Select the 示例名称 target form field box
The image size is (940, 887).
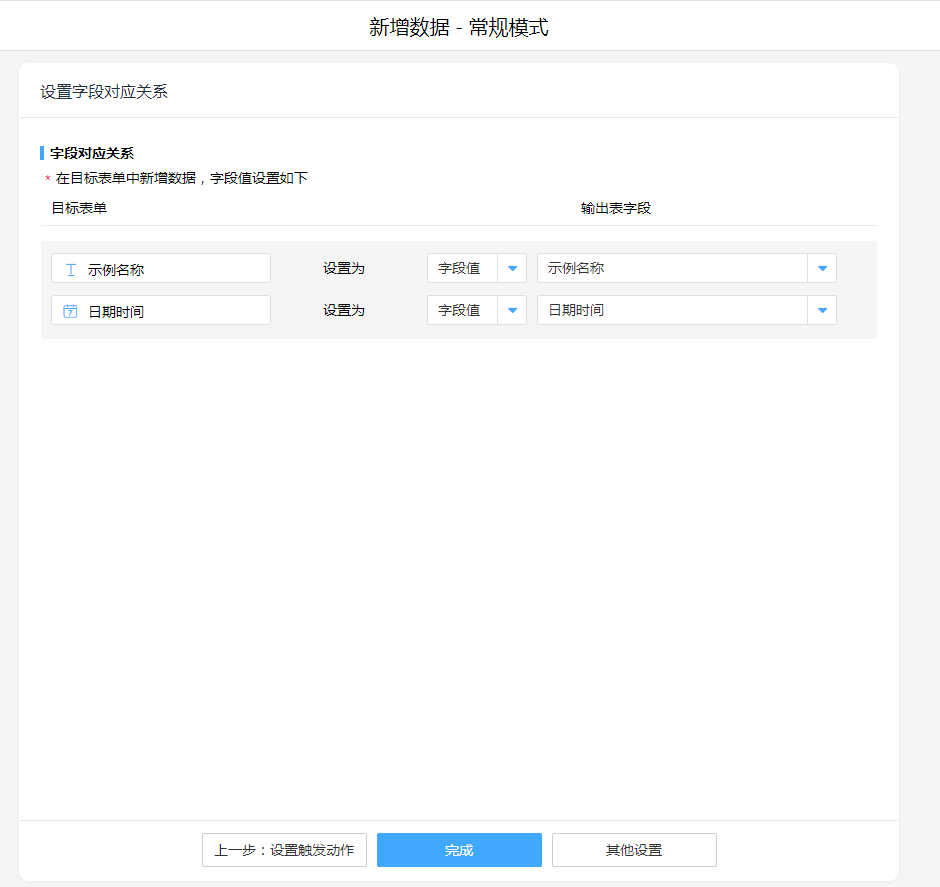click(161, 269)
